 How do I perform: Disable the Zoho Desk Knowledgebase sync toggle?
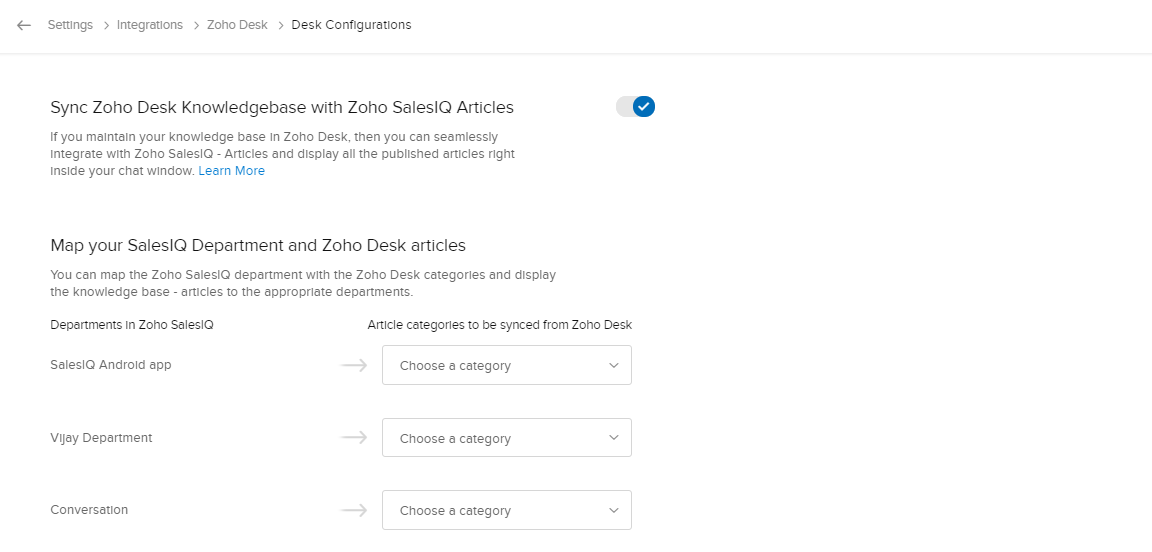coord(636,106)
